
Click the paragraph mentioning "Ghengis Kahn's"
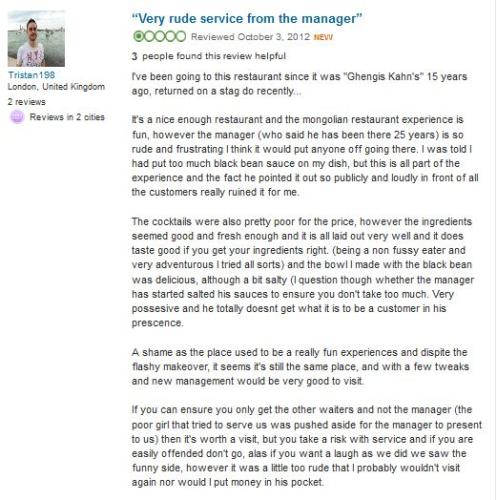[299, 84]
